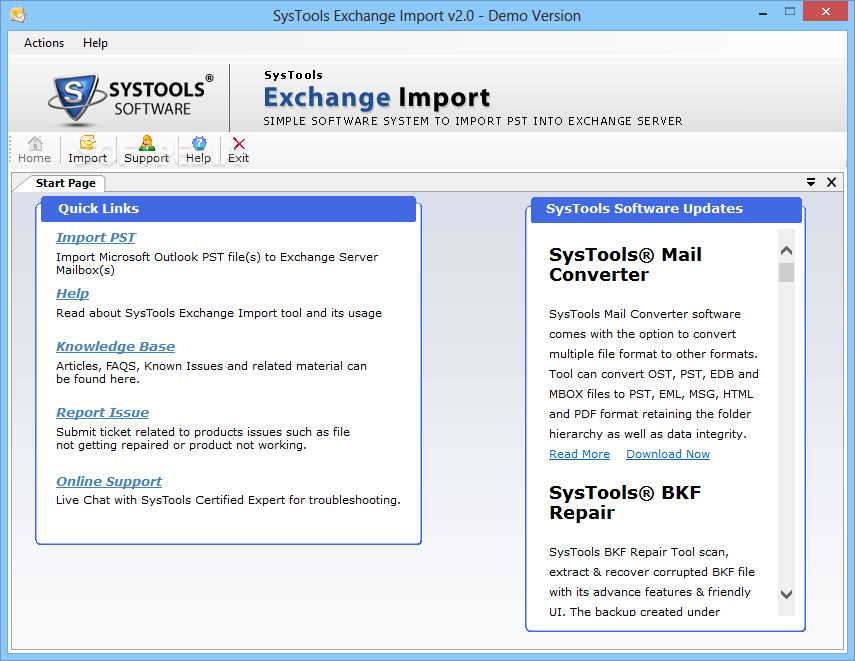Open the tab list dropdown arrow
This screenshot has height=661, width=855.
(811, 182)
